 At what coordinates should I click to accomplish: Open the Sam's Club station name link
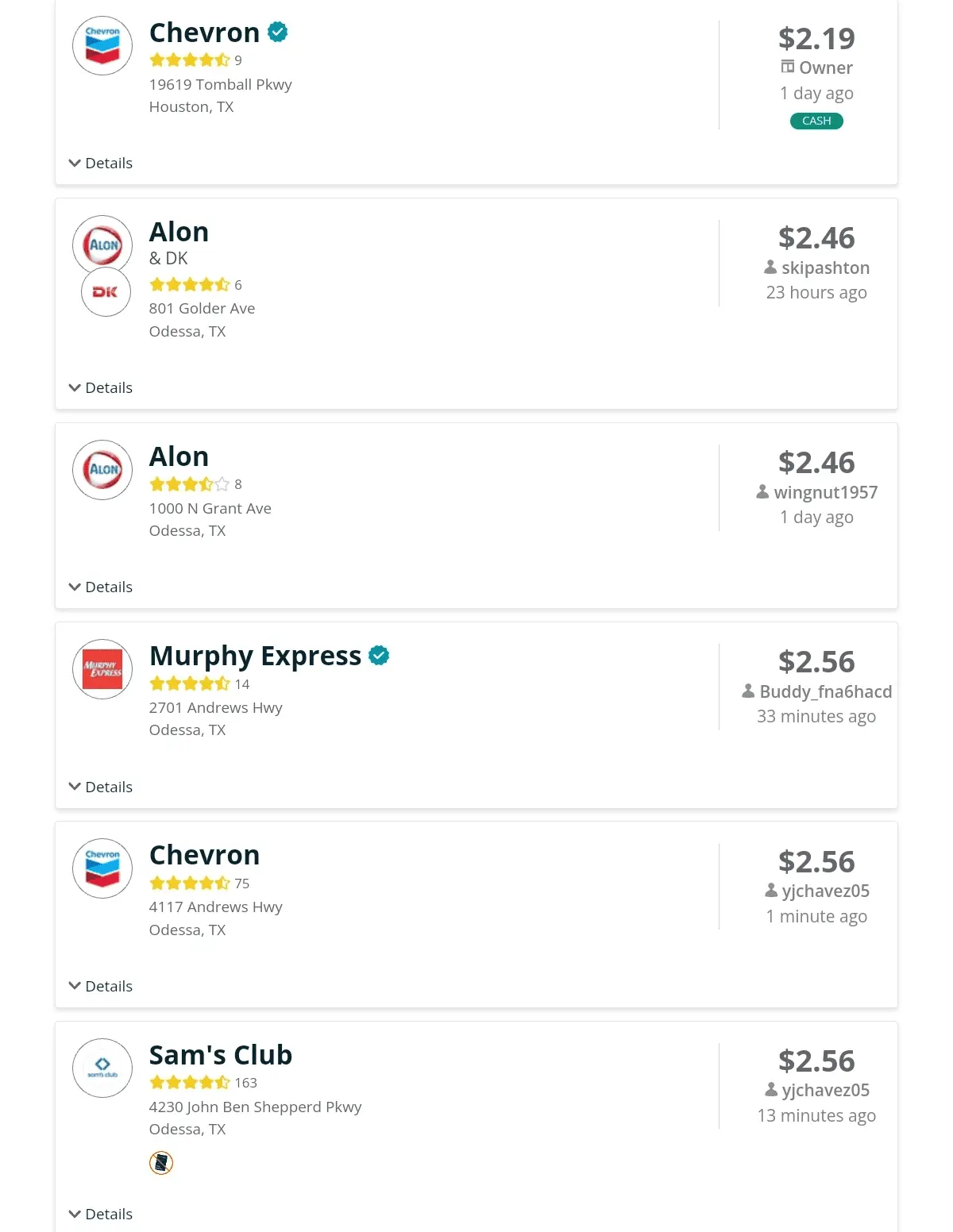point(221,1055)
